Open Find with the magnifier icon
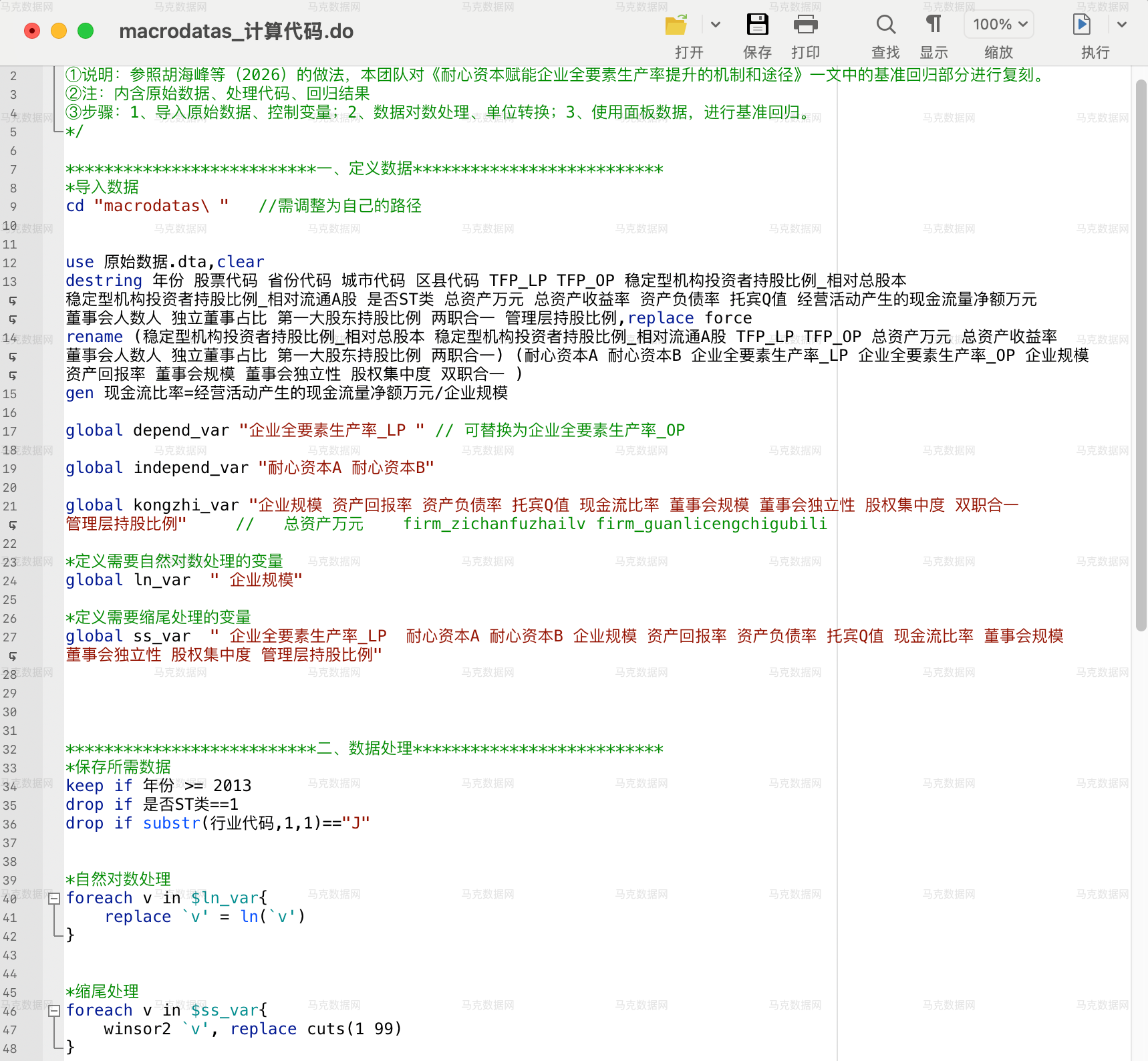The width and height of the screenshot is (1148, 1061). click(x=885, y=25)
